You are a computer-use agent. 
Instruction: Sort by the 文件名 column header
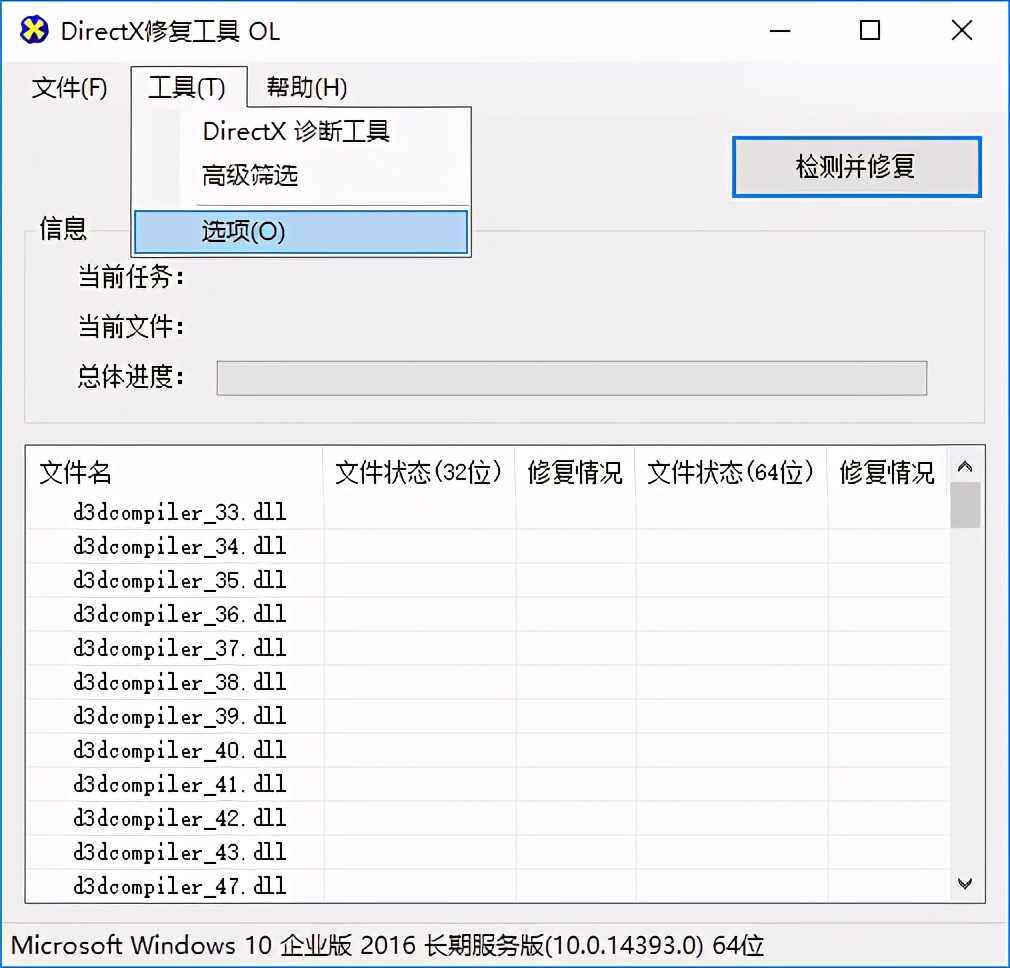(75, 473)
